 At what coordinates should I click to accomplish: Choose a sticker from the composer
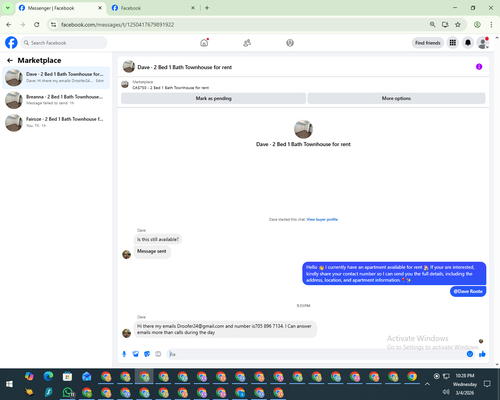(147, 354)
